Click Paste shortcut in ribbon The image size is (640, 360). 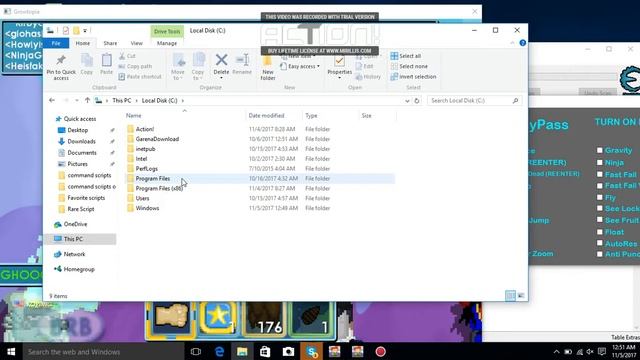140,77
